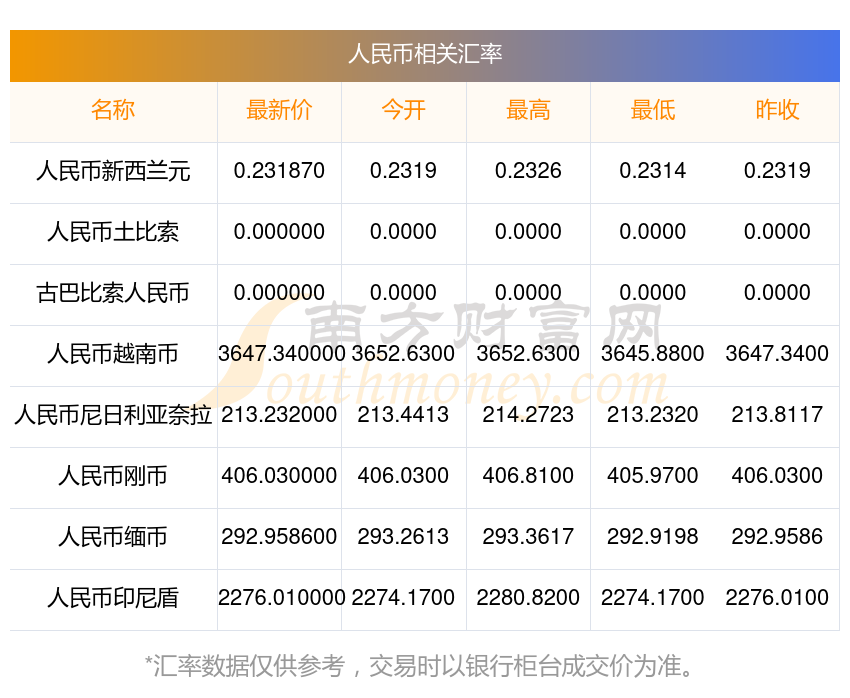Click the latest price 3647.340000
This screenshot has height=698, width=850.
click(281, 353)
